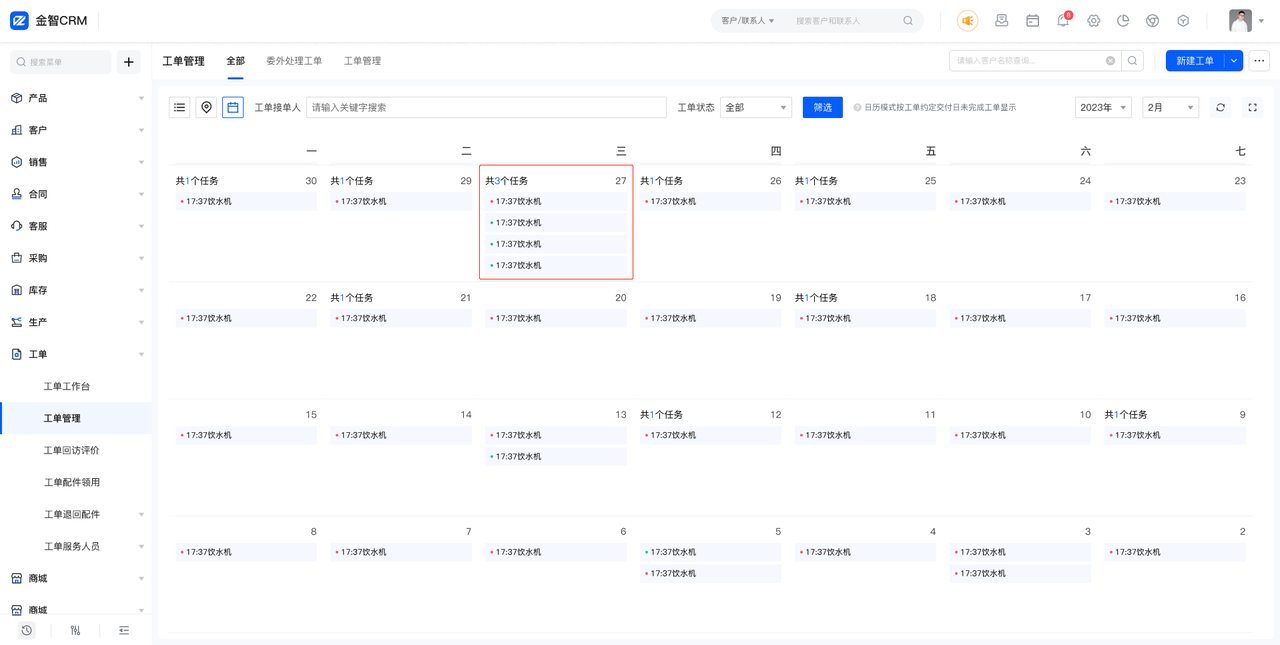Expand the 产品 sidebar menu
The width and height of the screenshot is (1280, 645).
(76, 98)
